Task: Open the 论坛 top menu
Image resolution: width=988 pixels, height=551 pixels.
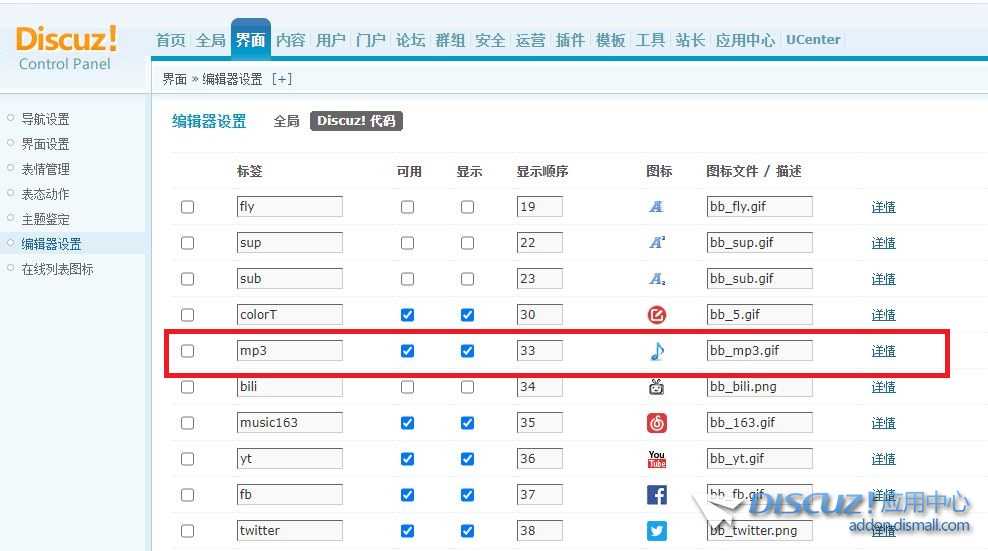Action: point(411,40)
